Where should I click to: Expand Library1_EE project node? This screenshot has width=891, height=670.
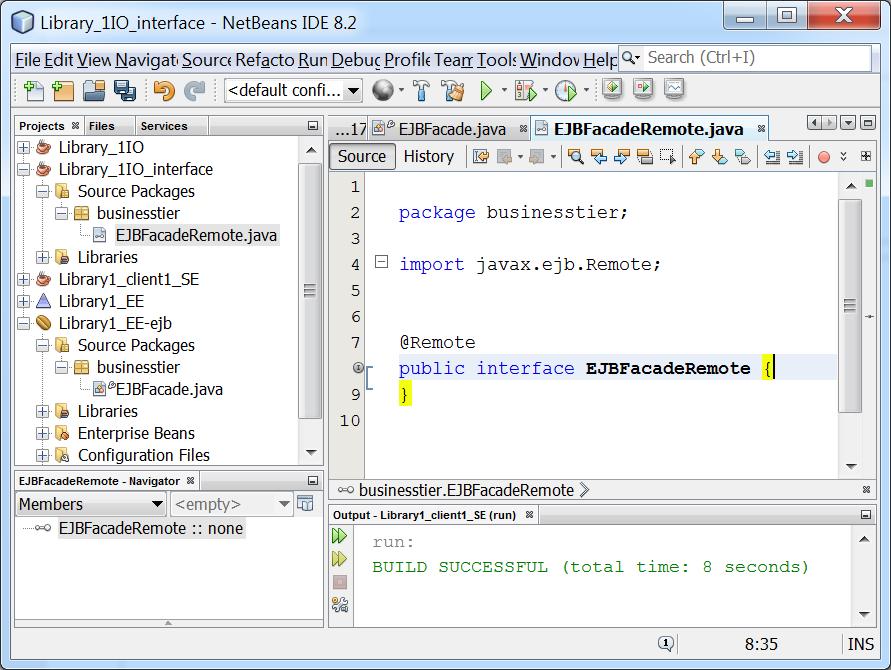point(23,301)
